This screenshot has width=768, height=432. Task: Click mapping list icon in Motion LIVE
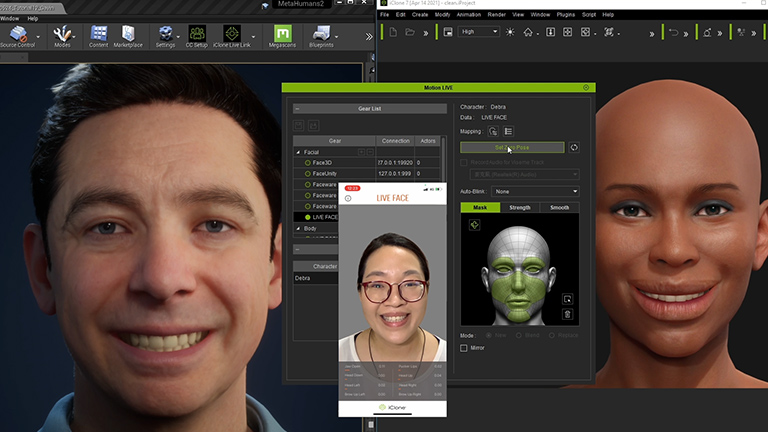click(x=508, y=131)
